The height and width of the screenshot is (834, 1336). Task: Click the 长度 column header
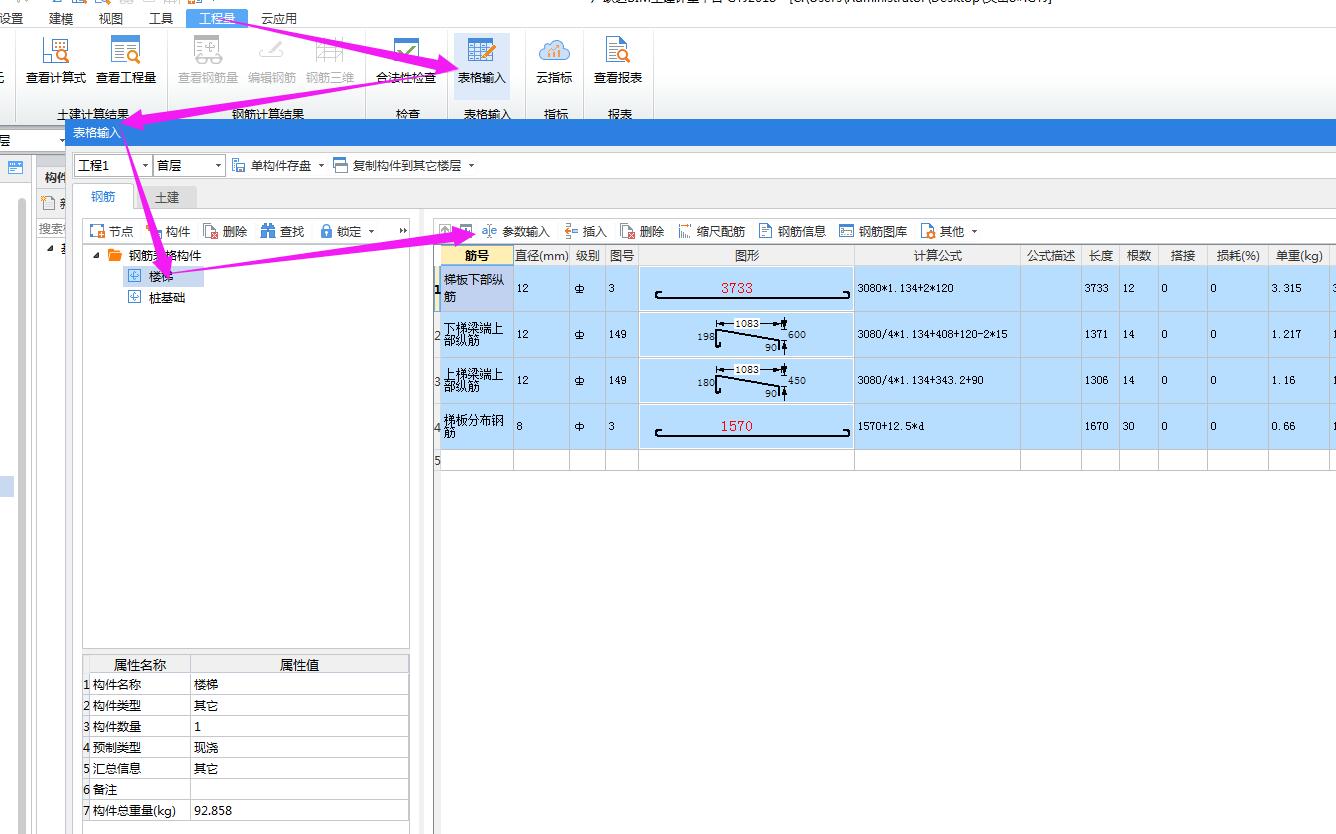point(1101,256)
